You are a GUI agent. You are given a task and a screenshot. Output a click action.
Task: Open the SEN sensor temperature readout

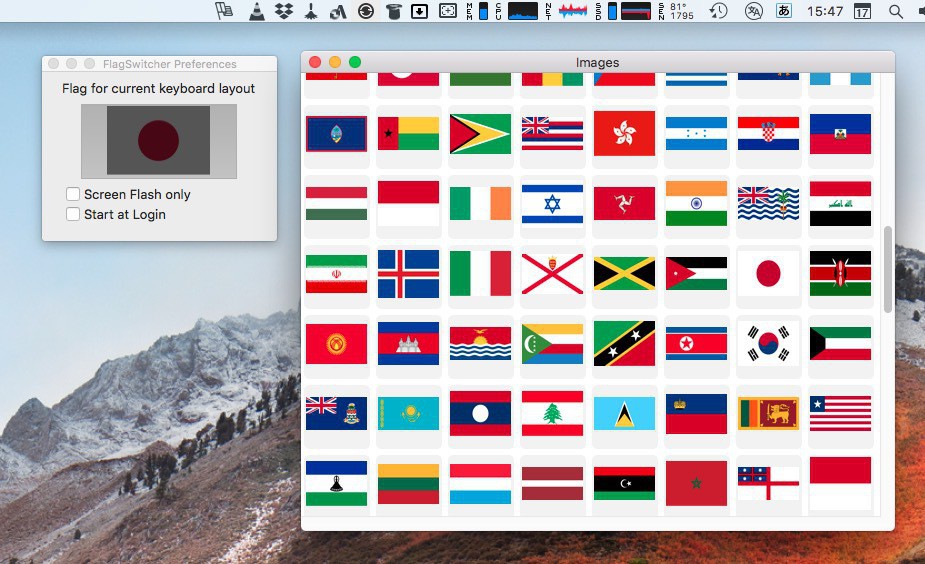click(x=676, y=11)
